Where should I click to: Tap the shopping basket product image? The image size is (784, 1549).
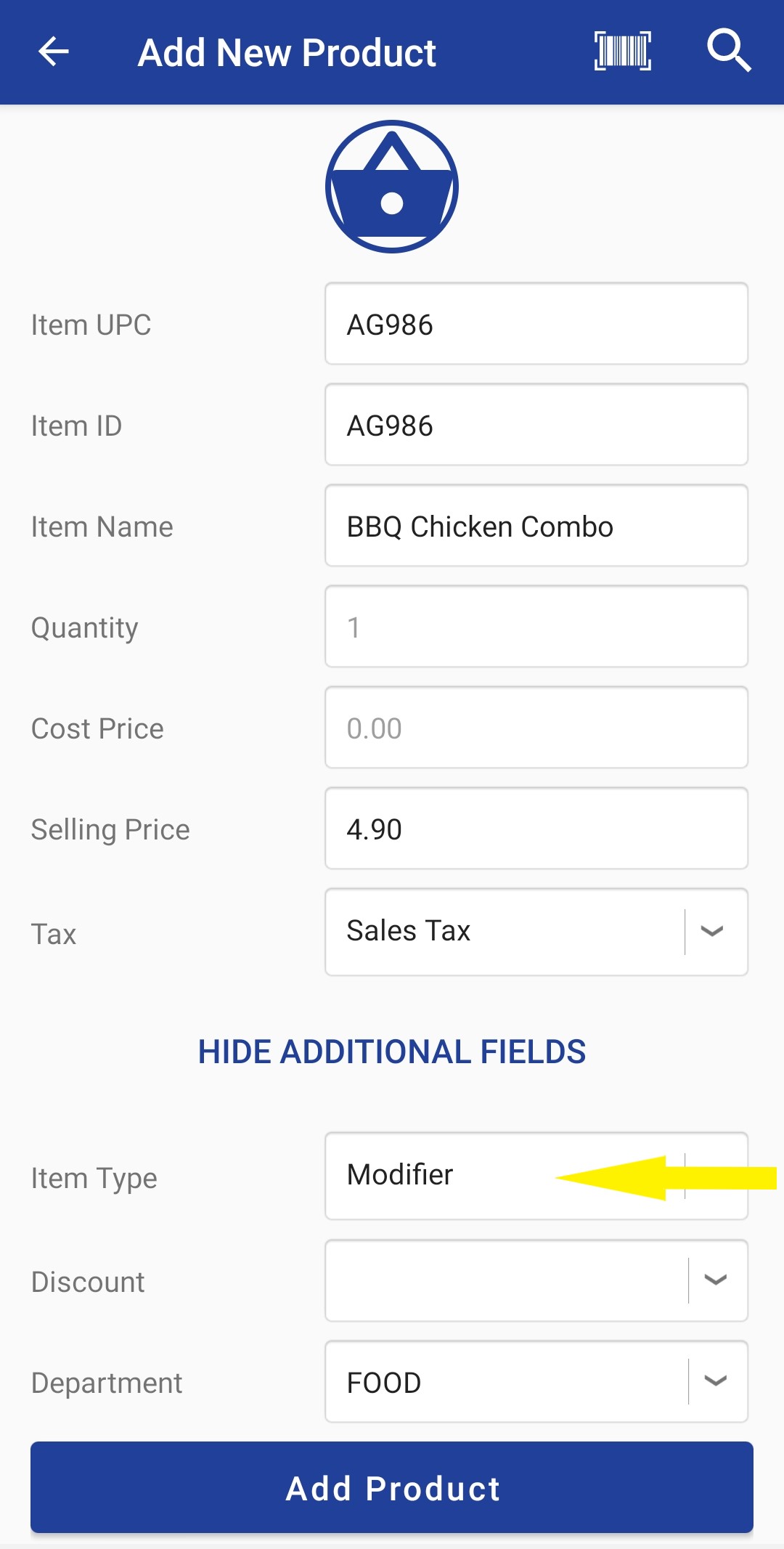click(392, 187)
